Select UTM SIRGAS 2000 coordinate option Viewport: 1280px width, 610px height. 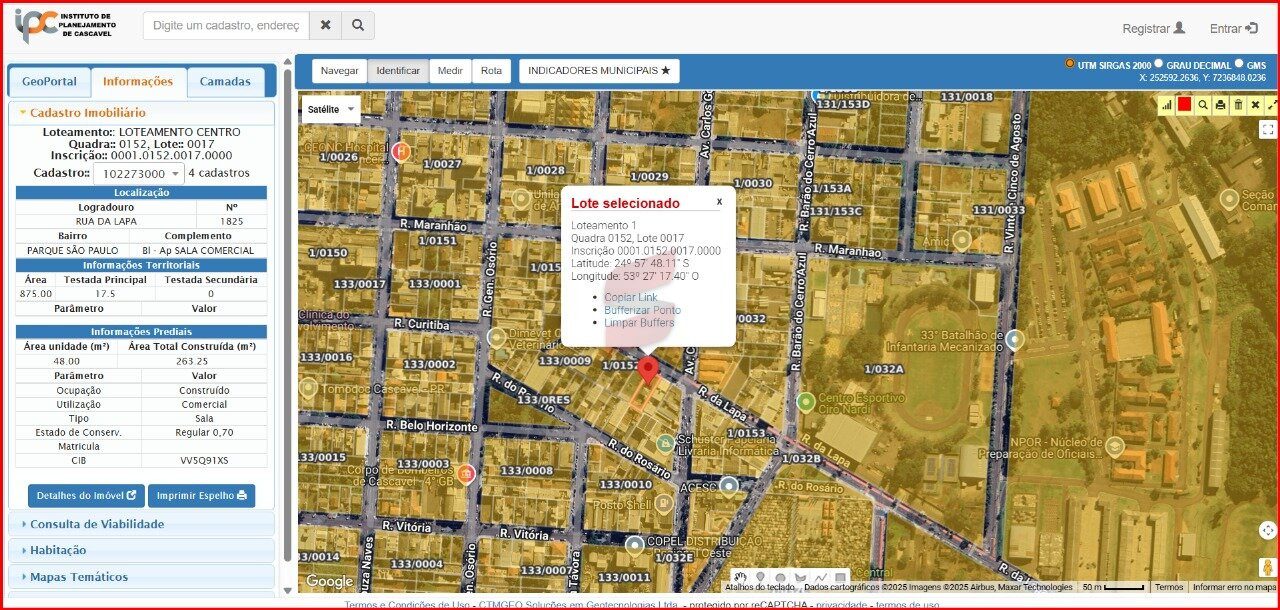[x=1070, y=63]
